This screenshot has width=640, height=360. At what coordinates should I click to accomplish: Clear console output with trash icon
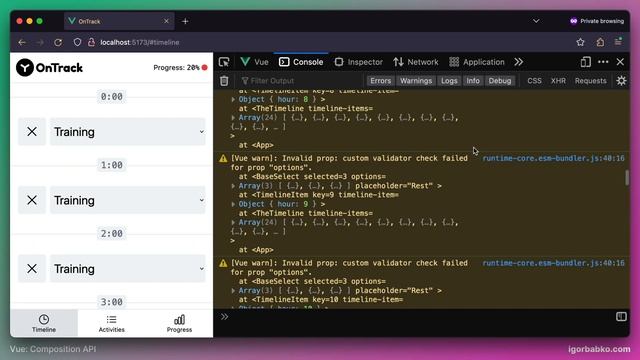click(224, 81)
